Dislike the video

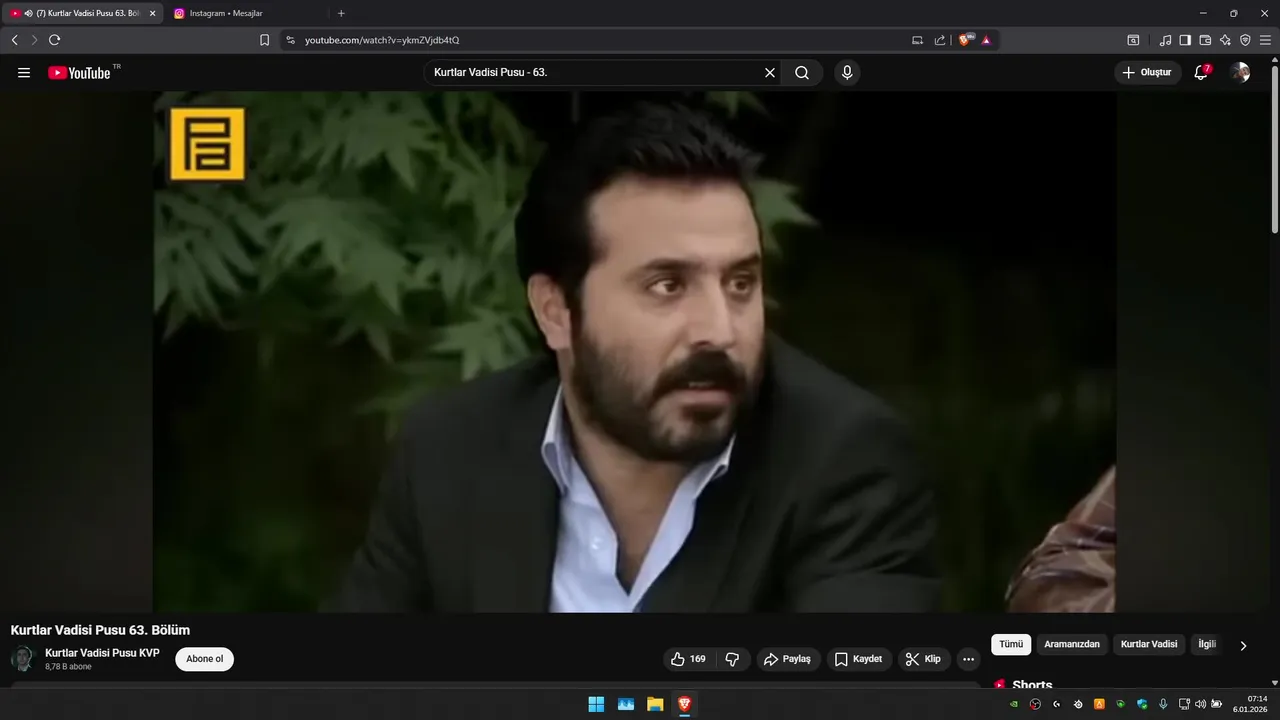[732, 659]
